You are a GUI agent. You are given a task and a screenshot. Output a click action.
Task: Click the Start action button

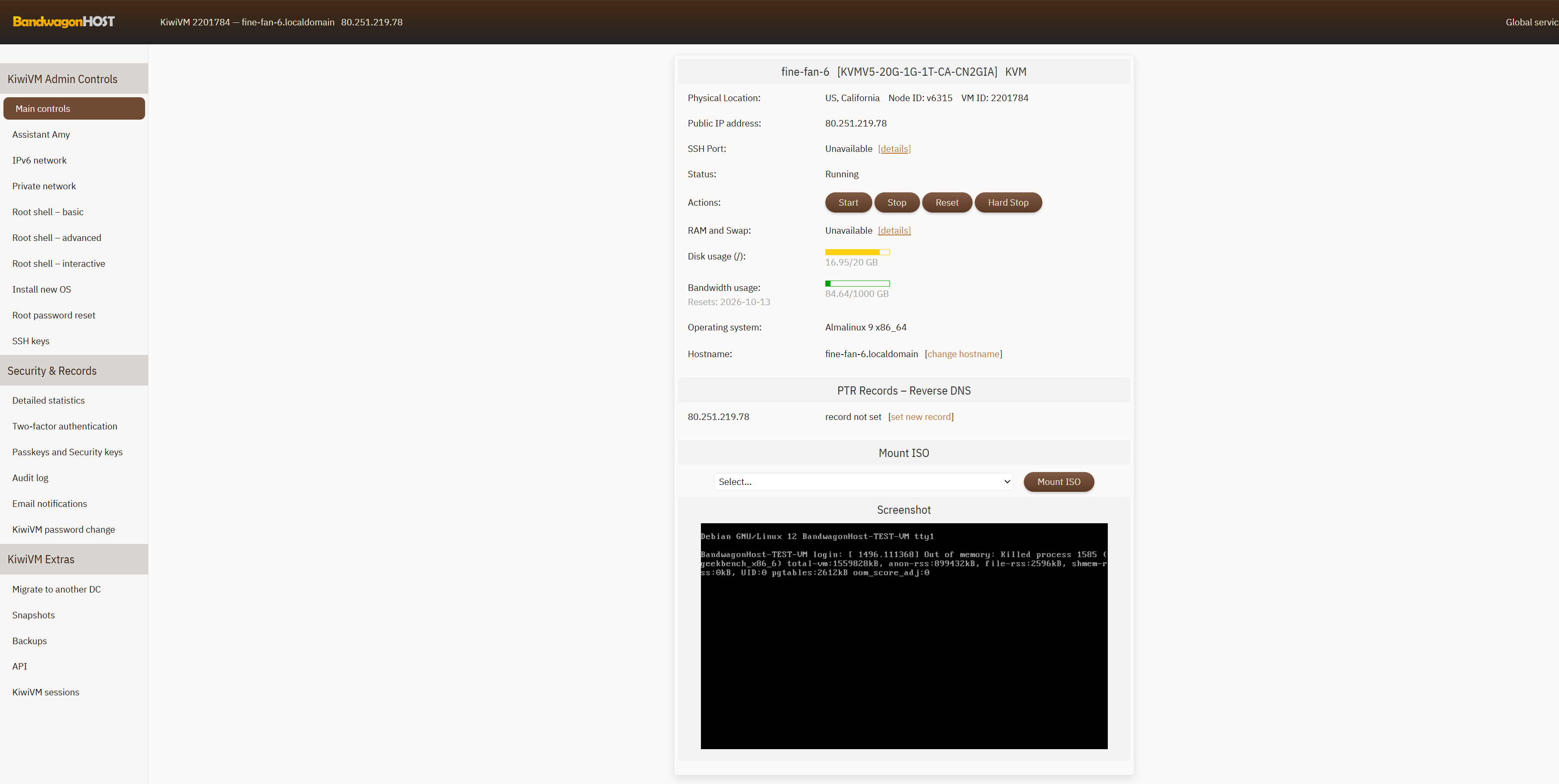point(848,203)
